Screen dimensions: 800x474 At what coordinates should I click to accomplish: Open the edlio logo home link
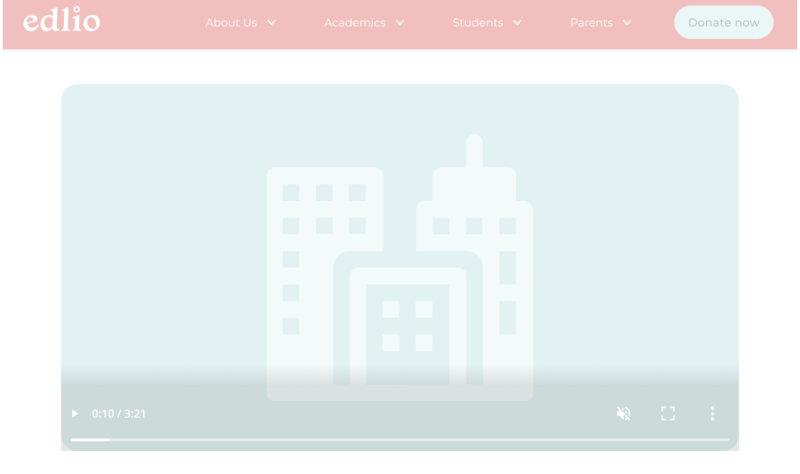(x=62, y=20)
